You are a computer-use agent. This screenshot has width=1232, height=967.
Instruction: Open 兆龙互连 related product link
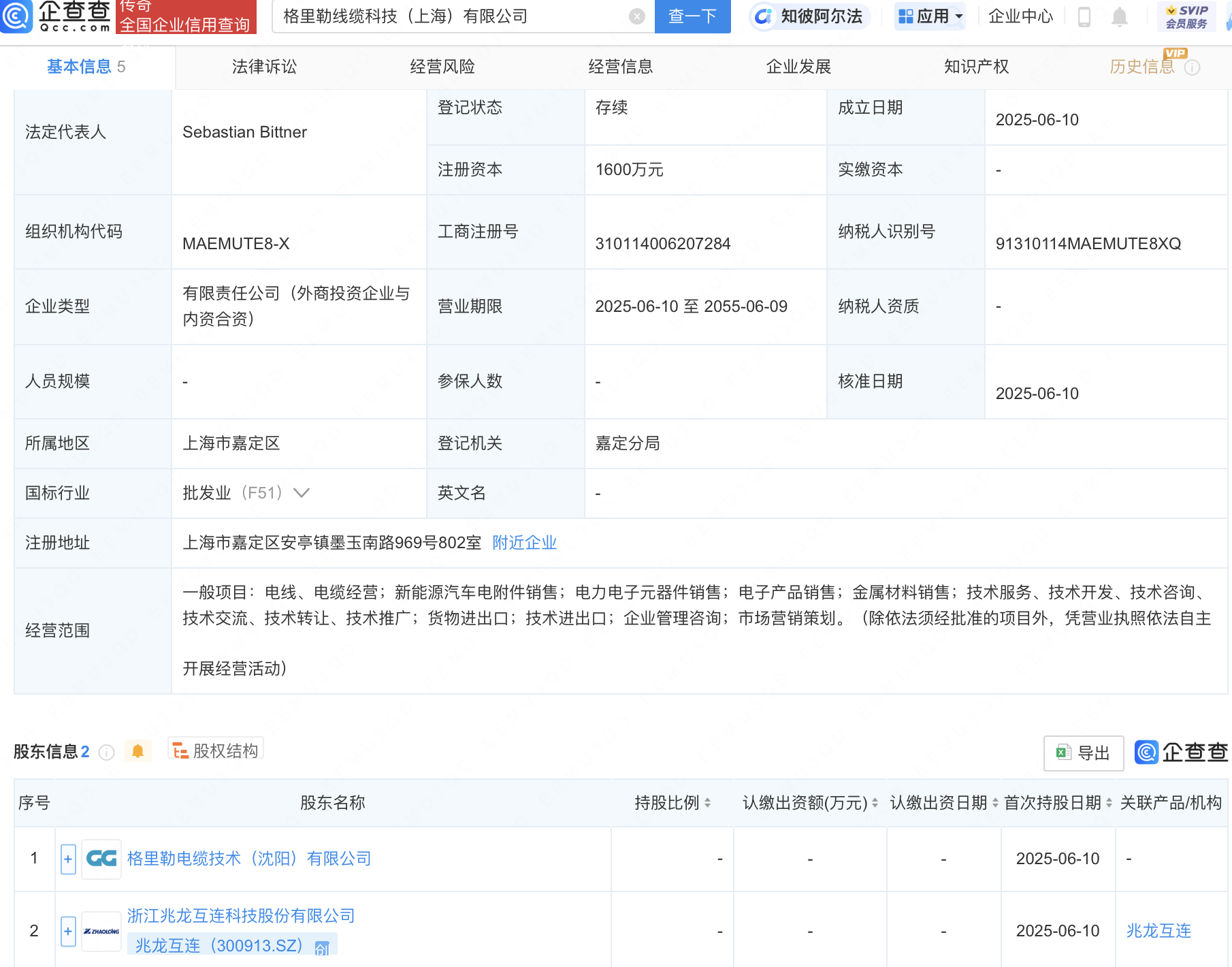pos(1158,931)
